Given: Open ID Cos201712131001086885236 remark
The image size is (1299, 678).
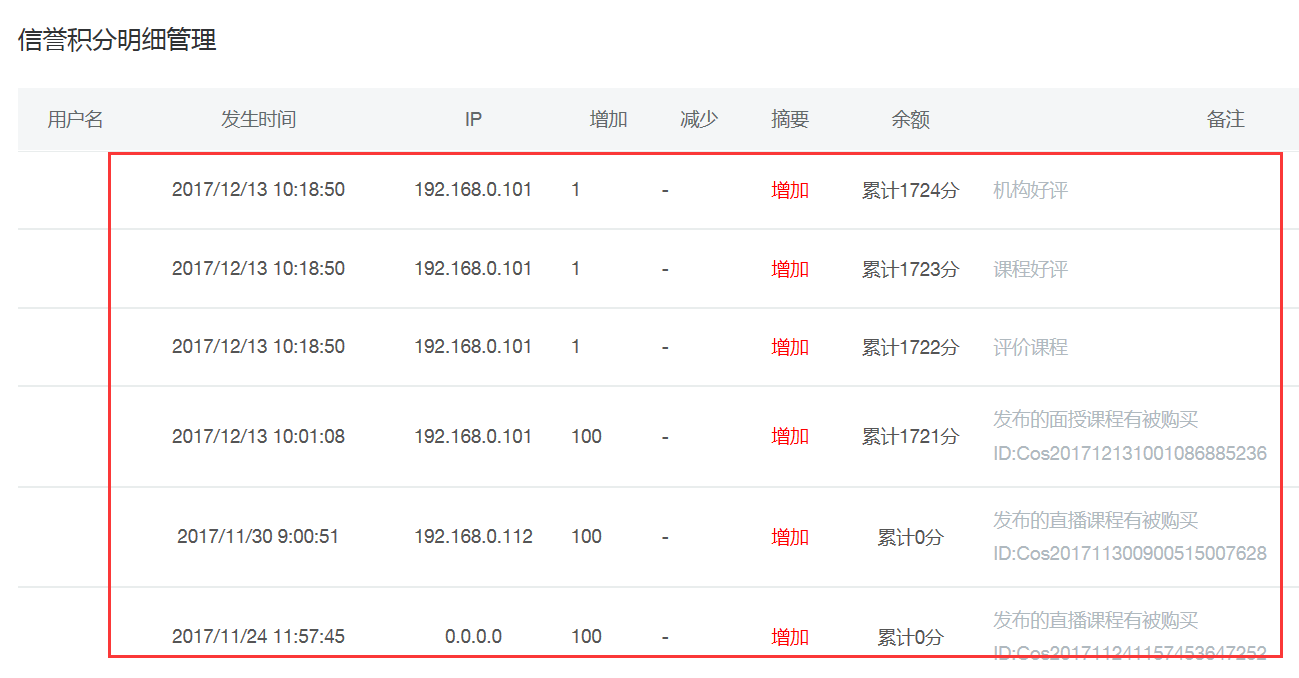Looking at the screenshot, I should coord(1130,454).
